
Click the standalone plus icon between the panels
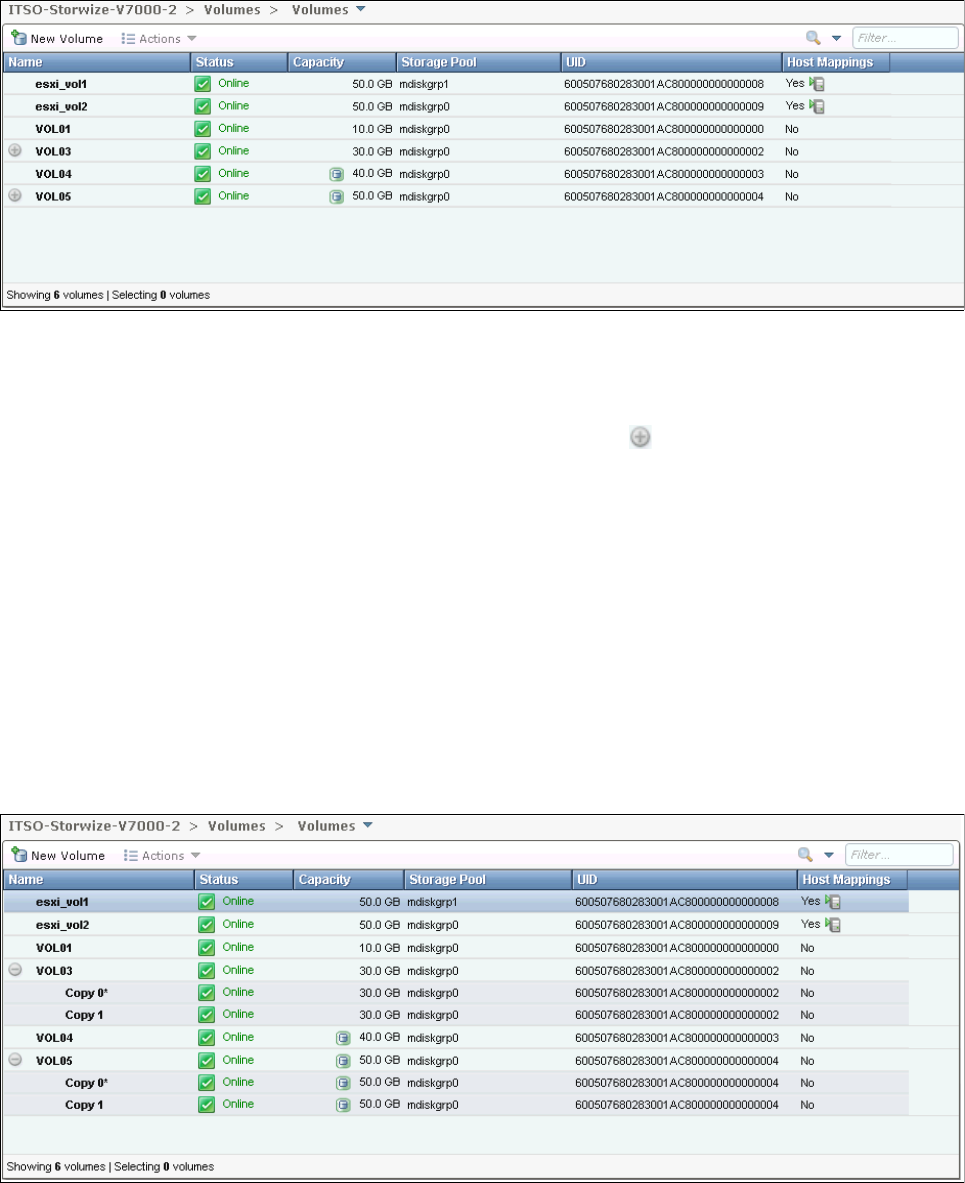640,437
